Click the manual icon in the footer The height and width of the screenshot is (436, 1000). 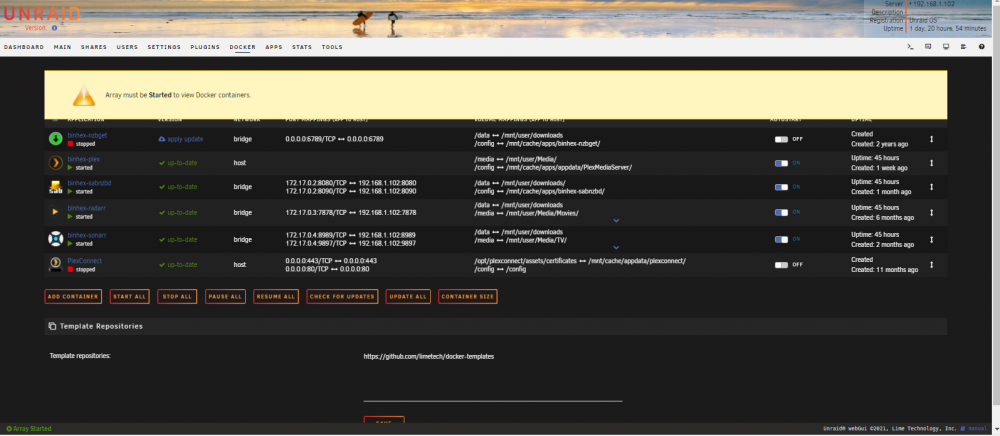click(x=963, y=429)
